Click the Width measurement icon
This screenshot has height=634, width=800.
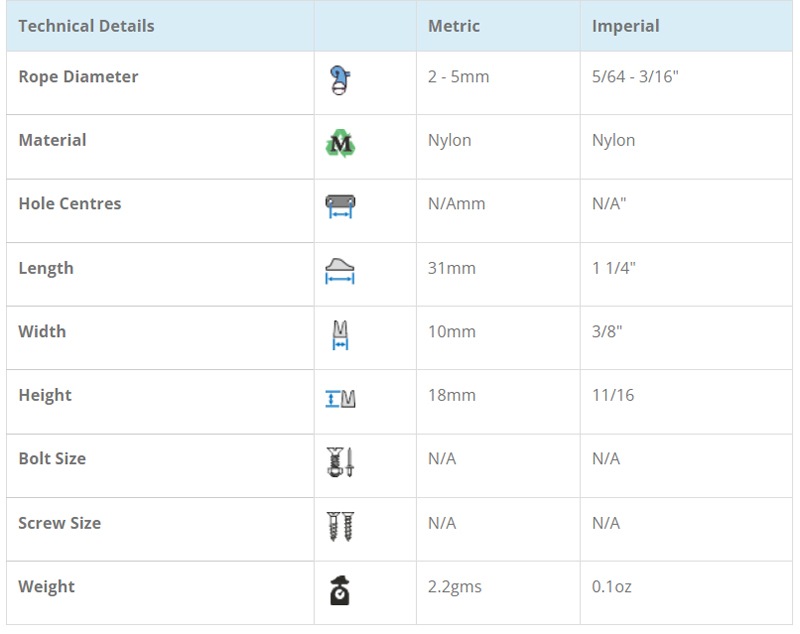[340, 334]
